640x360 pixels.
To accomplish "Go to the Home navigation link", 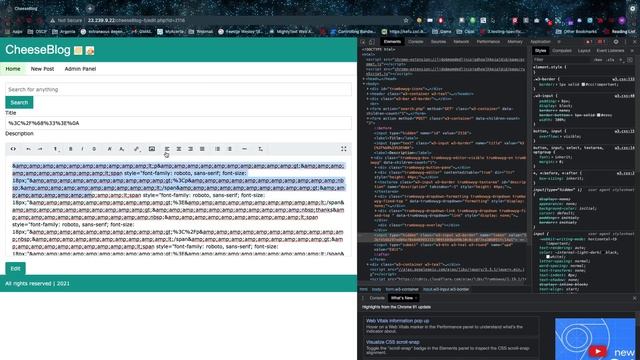I will pyautogui.click(x=13, y=69).
